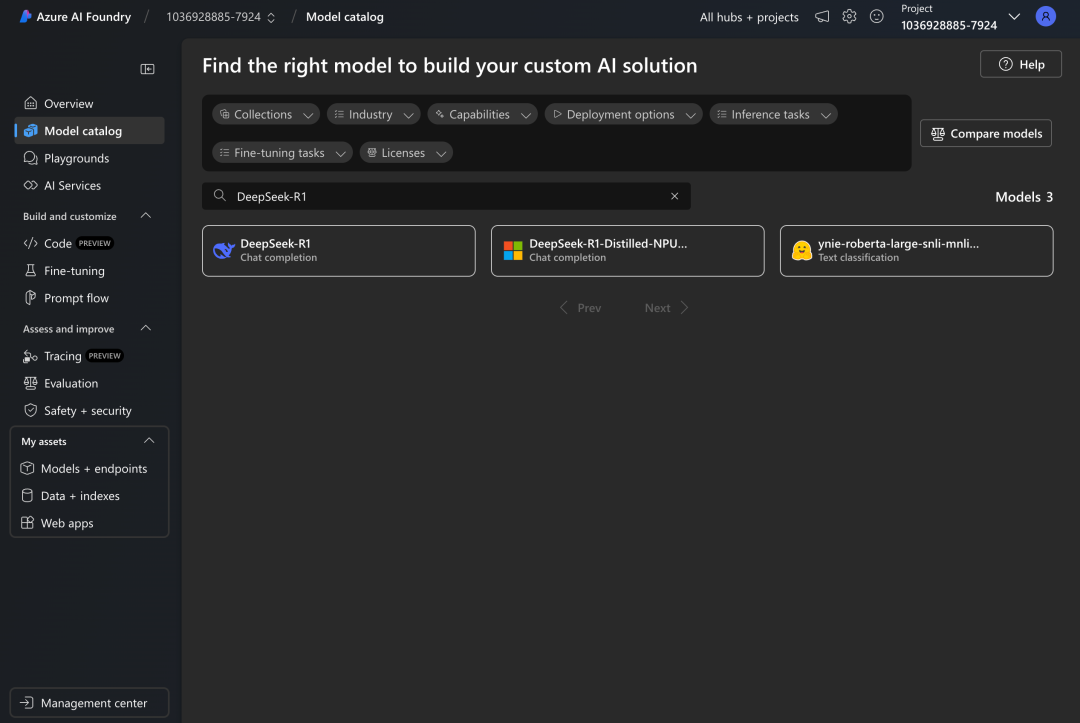The image size is (1080, 723).
Task: Open the DeepSeek-R1 model card
Action: tap(338, 250)
